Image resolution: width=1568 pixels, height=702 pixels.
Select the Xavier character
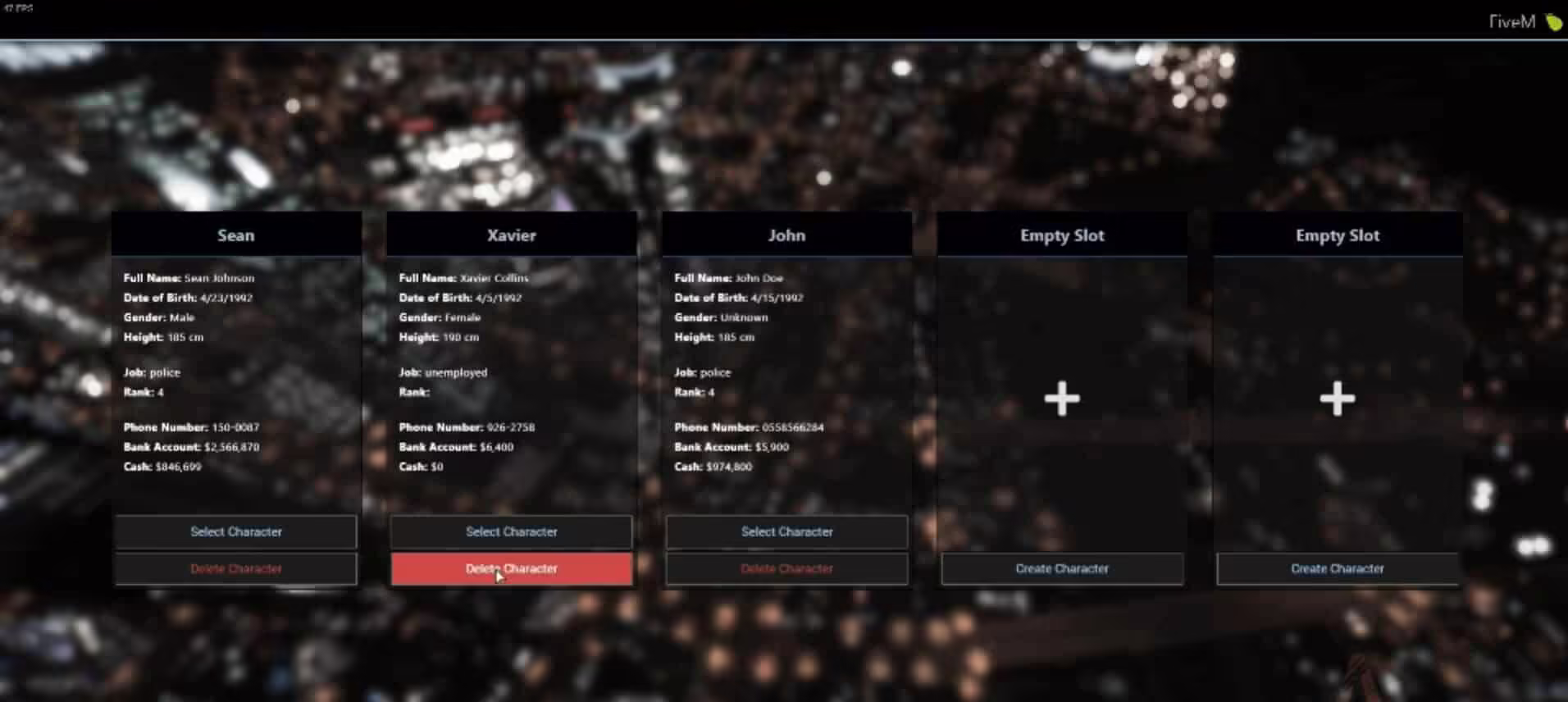[x=512, y=531]
